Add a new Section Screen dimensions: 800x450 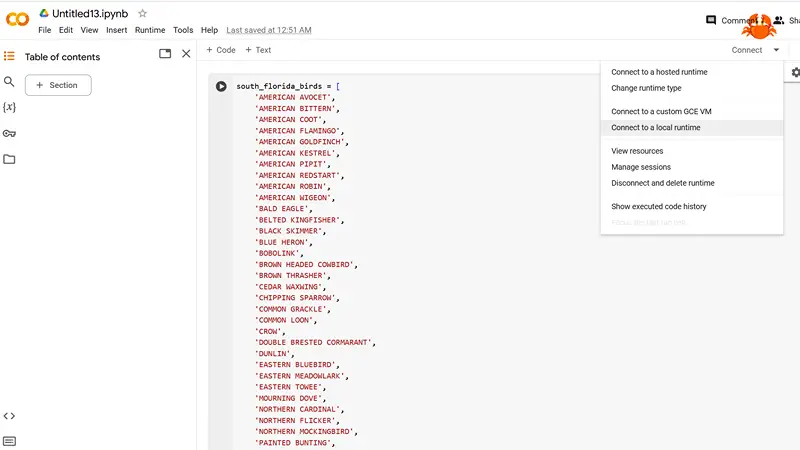tap(58, 85)
